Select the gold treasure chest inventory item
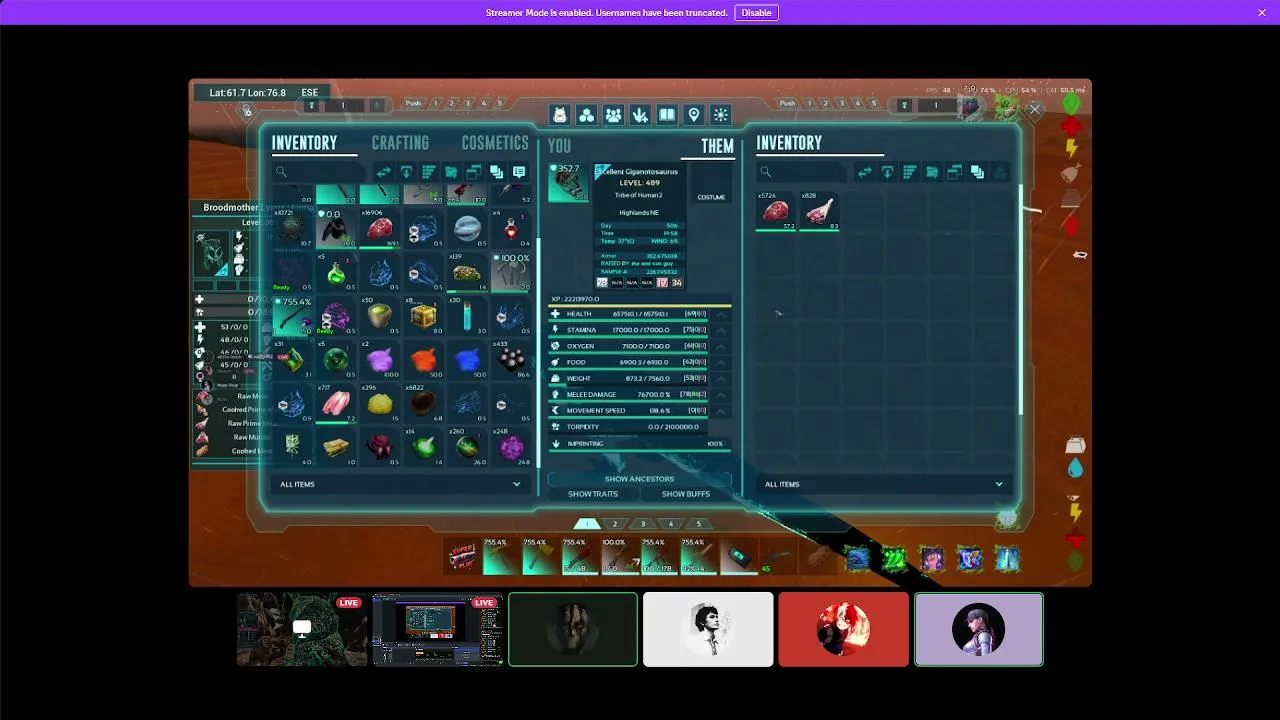The width and height of the screenshot is (1280, 720). 424,316
